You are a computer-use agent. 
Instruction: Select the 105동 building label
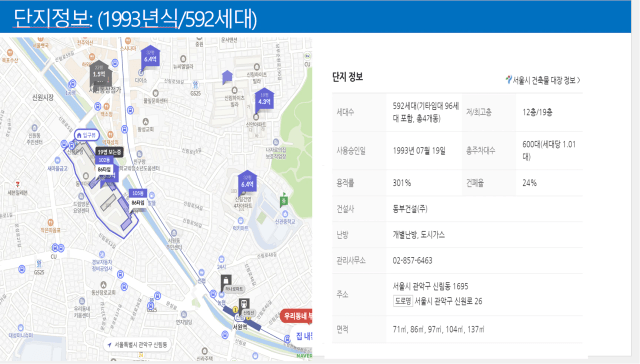[x=138, y=193]
